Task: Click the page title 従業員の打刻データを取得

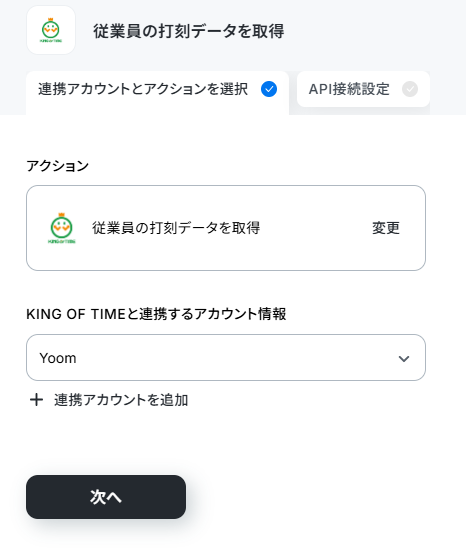Action: pos(189,31)
